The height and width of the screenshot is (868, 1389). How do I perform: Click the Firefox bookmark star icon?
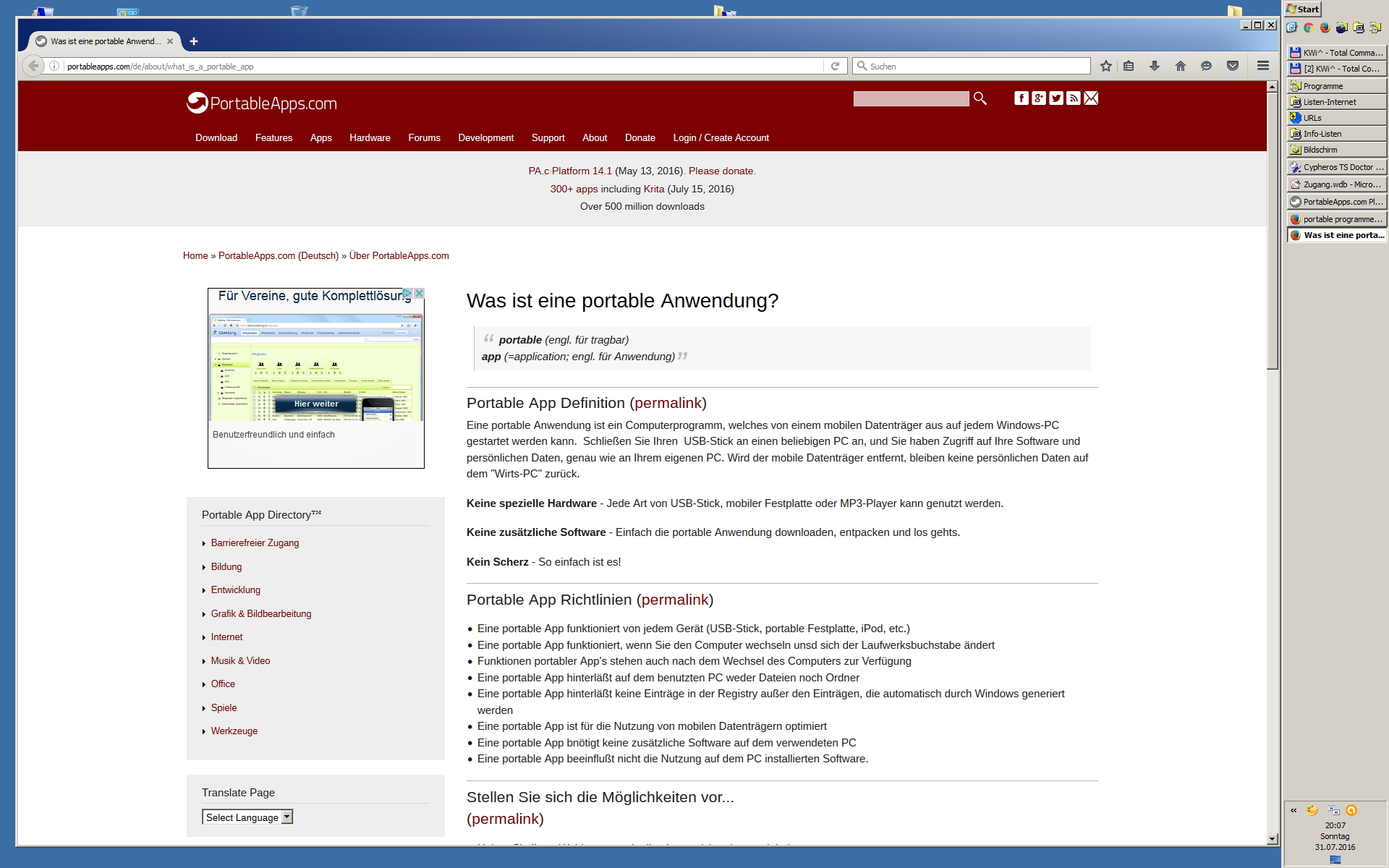[1105, 66]
